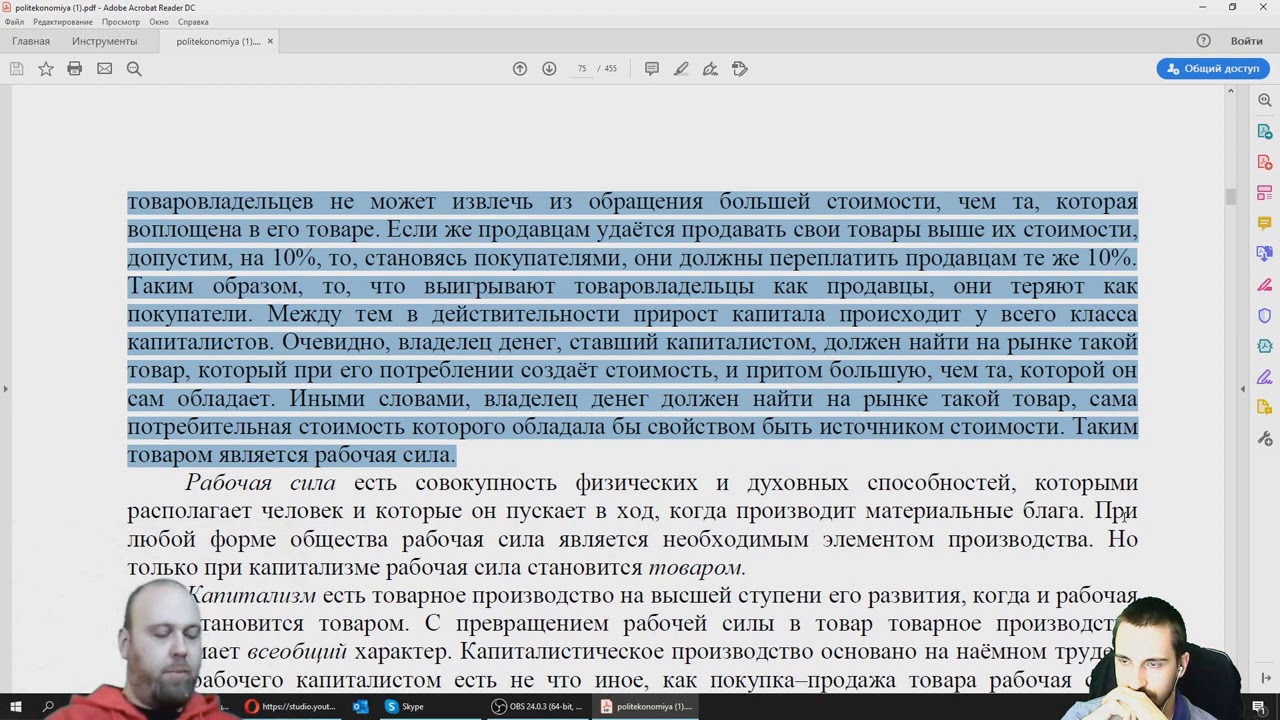Open the Create PDF tool in the right panel
The image size is (1280, 720).
[x=1265, y=162]
